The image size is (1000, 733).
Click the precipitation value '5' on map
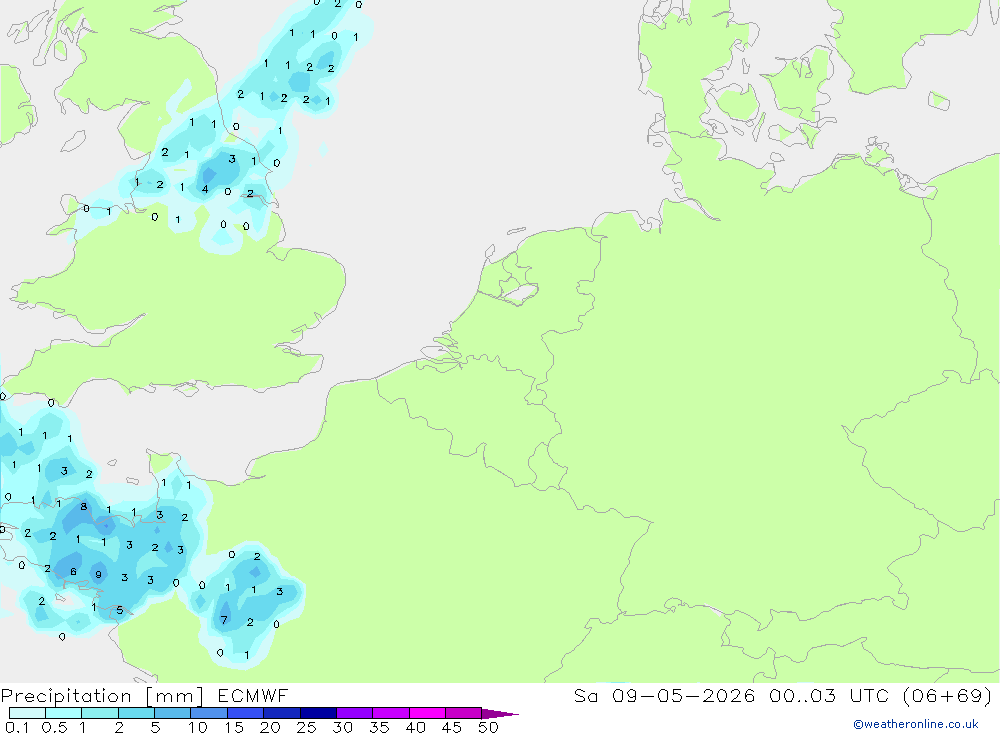coord(119,611)
